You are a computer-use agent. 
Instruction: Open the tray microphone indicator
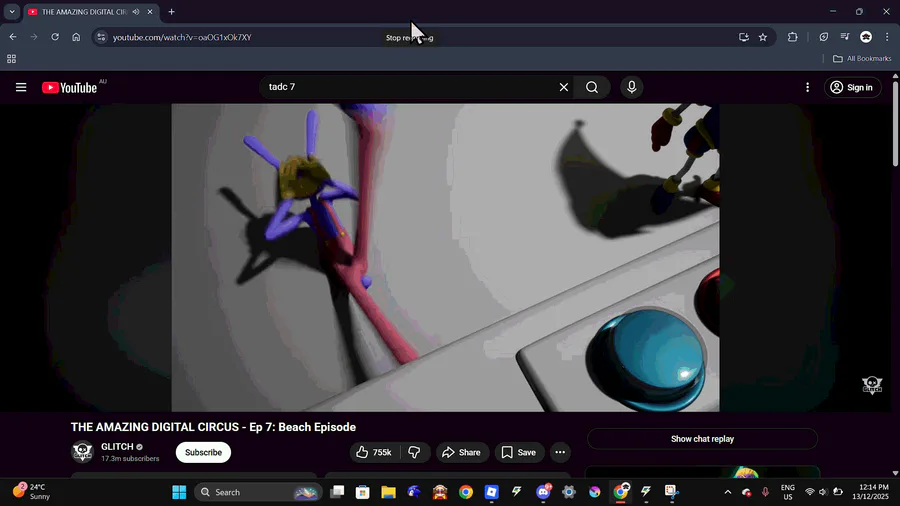tap(765, 492)
